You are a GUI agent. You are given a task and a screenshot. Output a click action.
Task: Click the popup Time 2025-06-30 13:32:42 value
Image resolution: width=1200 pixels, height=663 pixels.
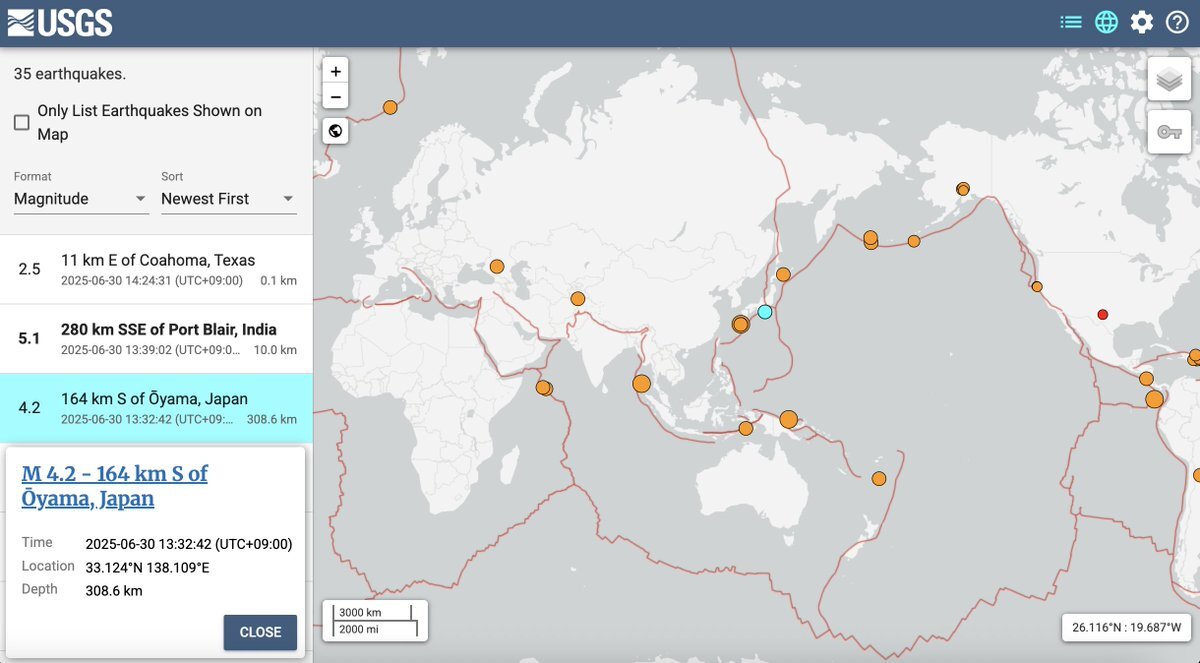point(189,545)
